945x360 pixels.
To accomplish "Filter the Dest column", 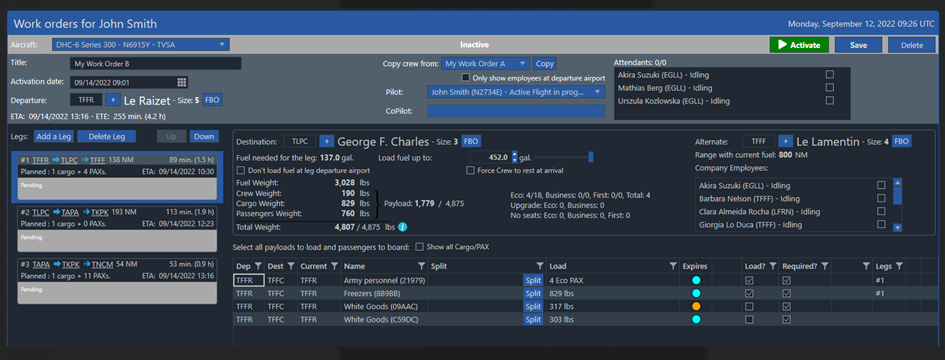I will coord(290,266).
